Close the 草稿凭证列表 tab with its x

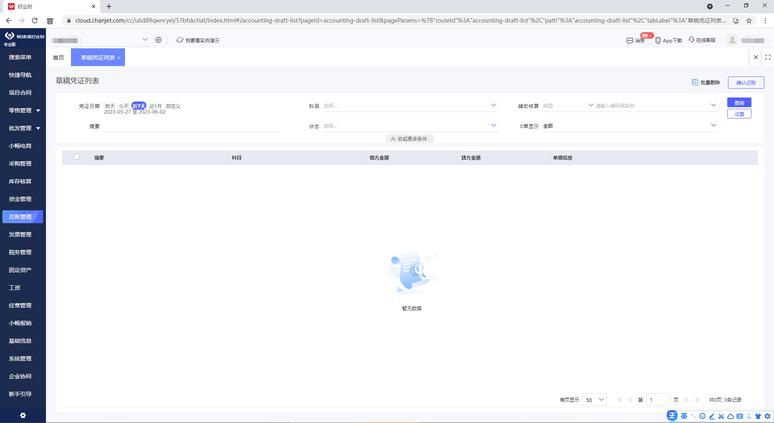point(119,58)
